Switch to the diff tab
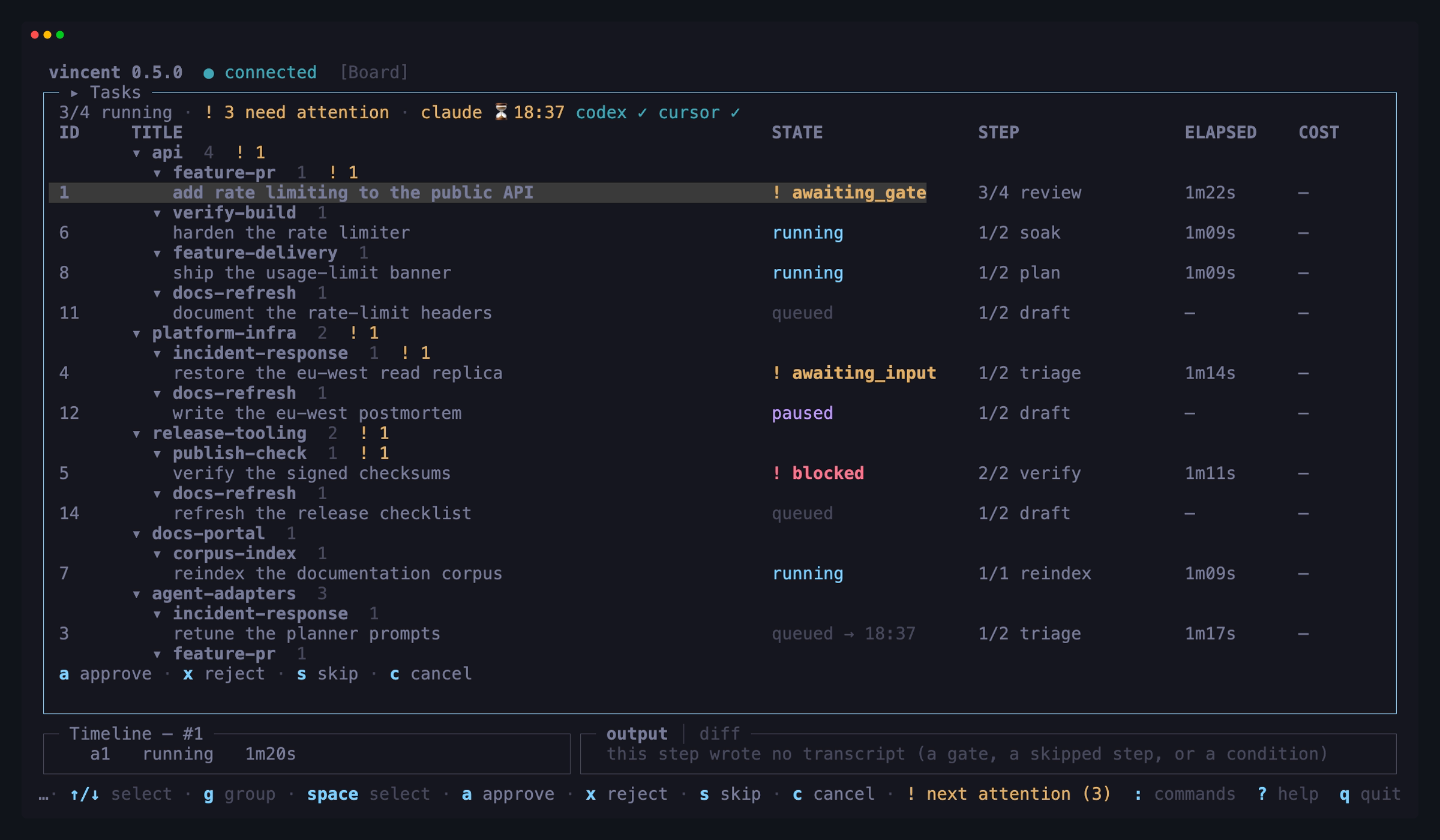 [x=719, y=733]
